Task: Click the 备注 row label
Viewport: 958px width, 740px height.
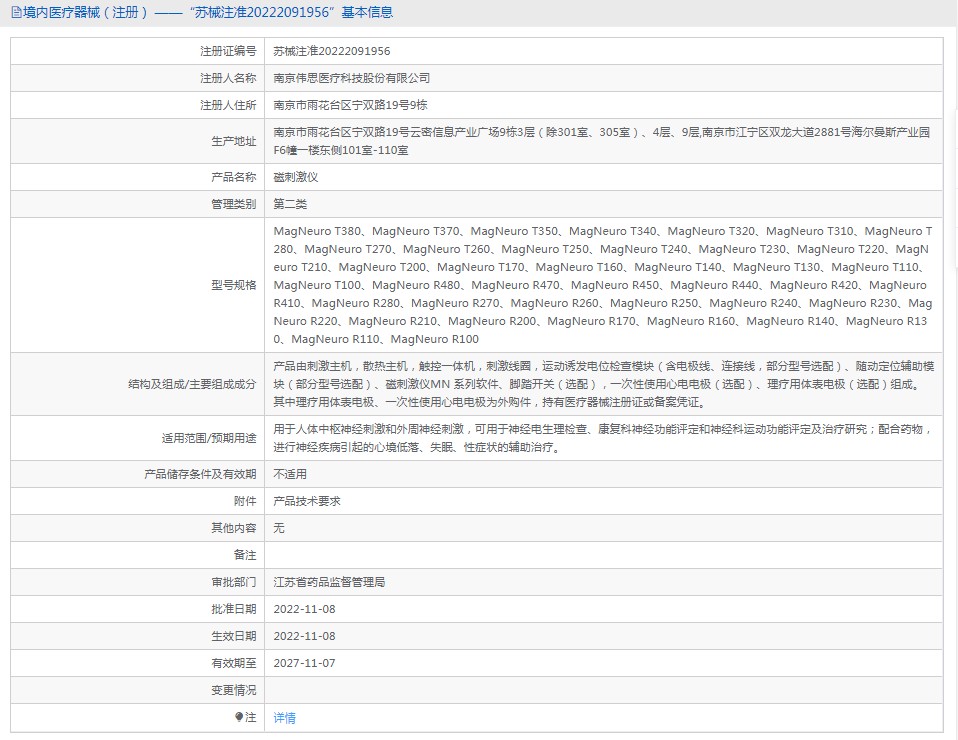Action: point(245,555)
